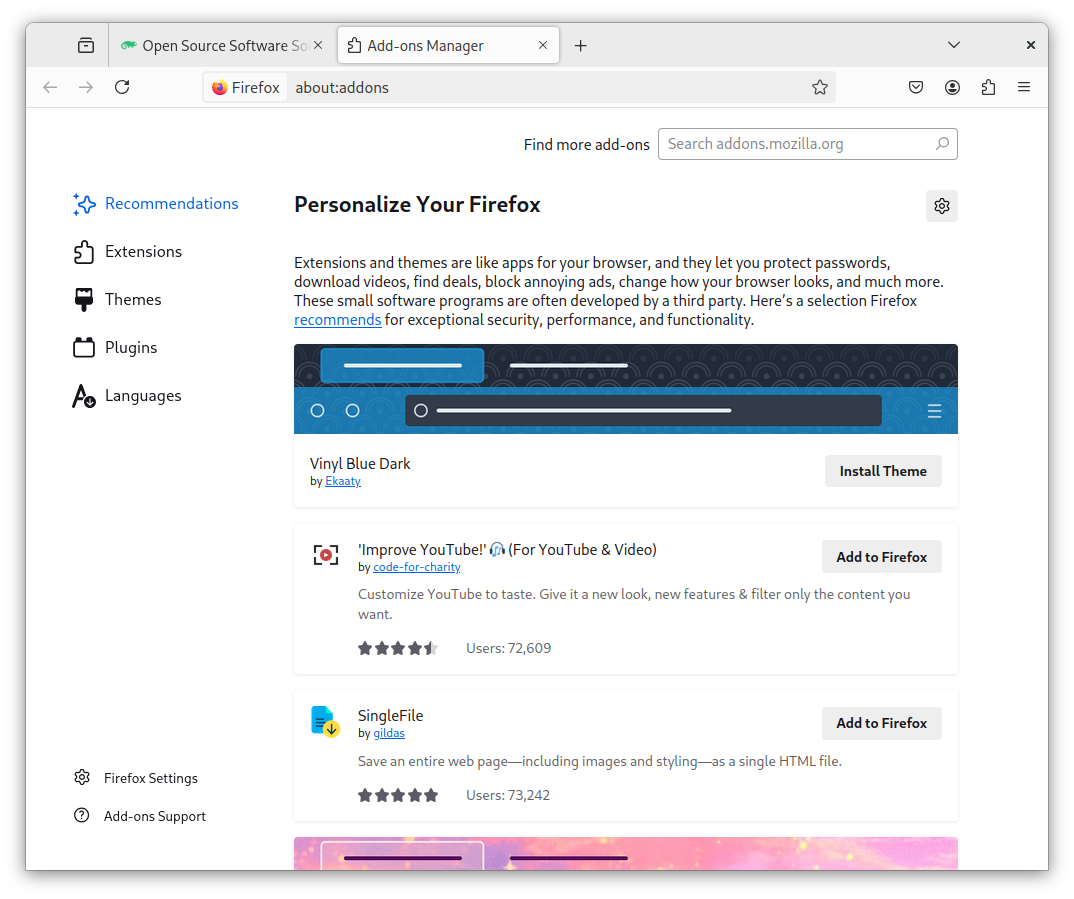Viewport: 1074px width, 899px height.
Task: Add SingleFile to Firefox
Action: 881,723
